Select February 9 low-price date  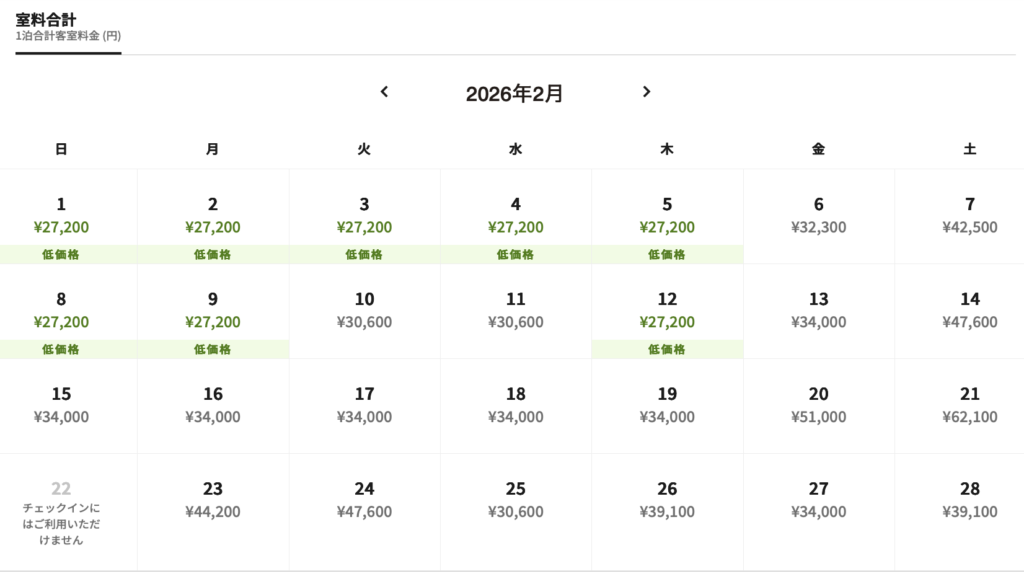212,312
